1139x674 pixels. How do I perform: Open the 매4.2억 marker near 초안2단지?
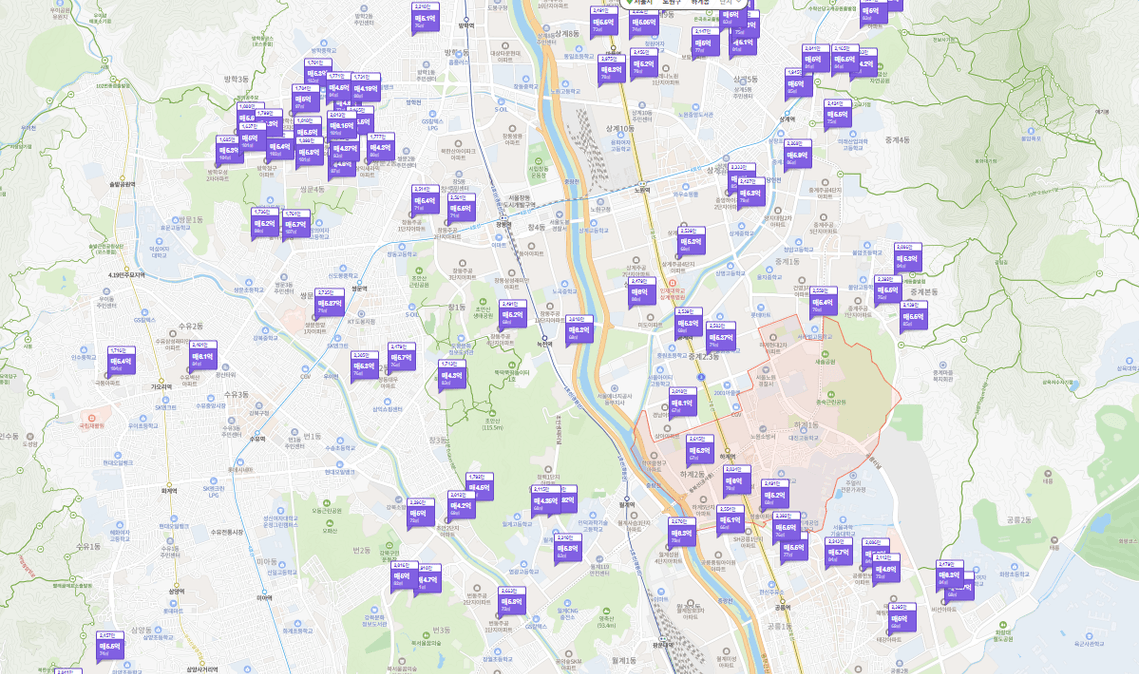tap(461, 506)
